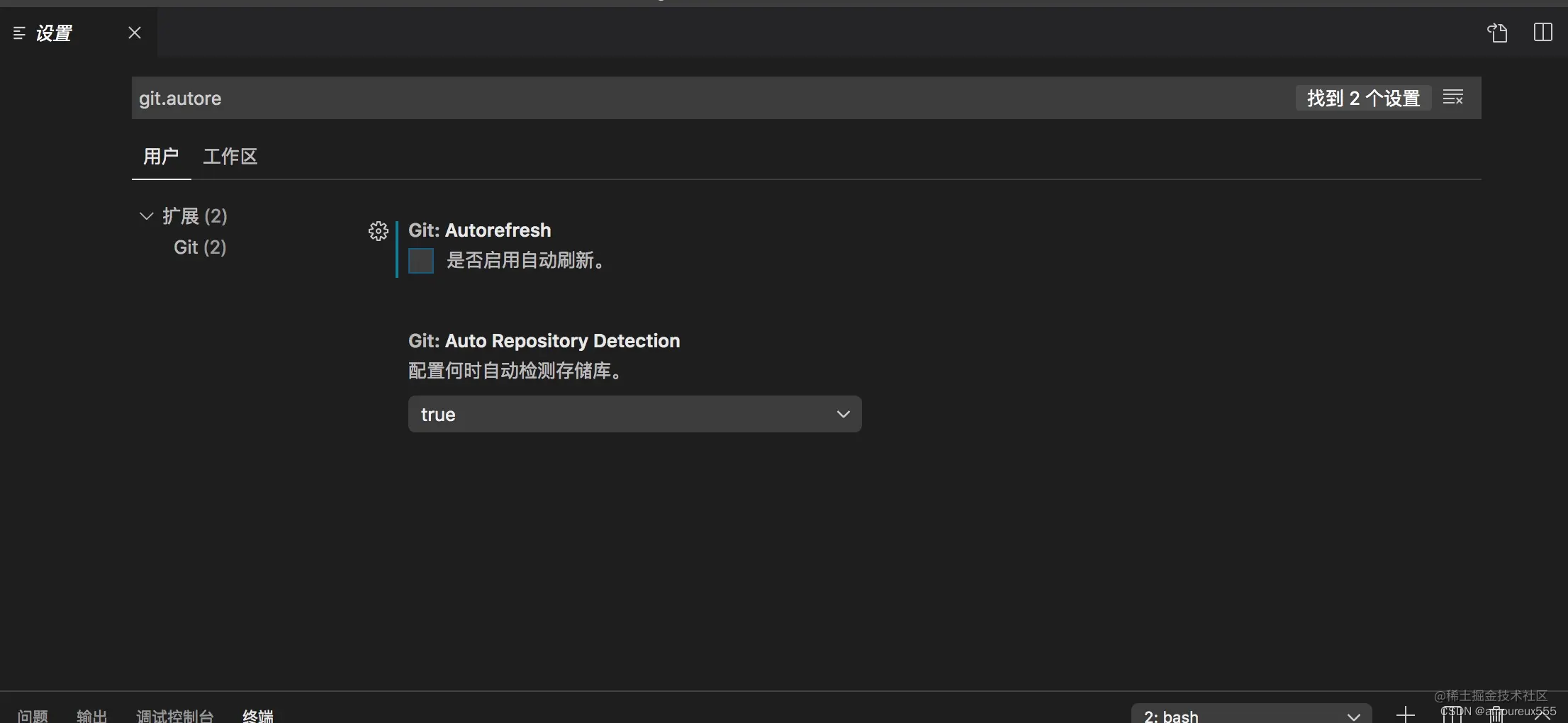Select the 用户 settings tab
1568x723 pixels.
(x=161, y=157)
